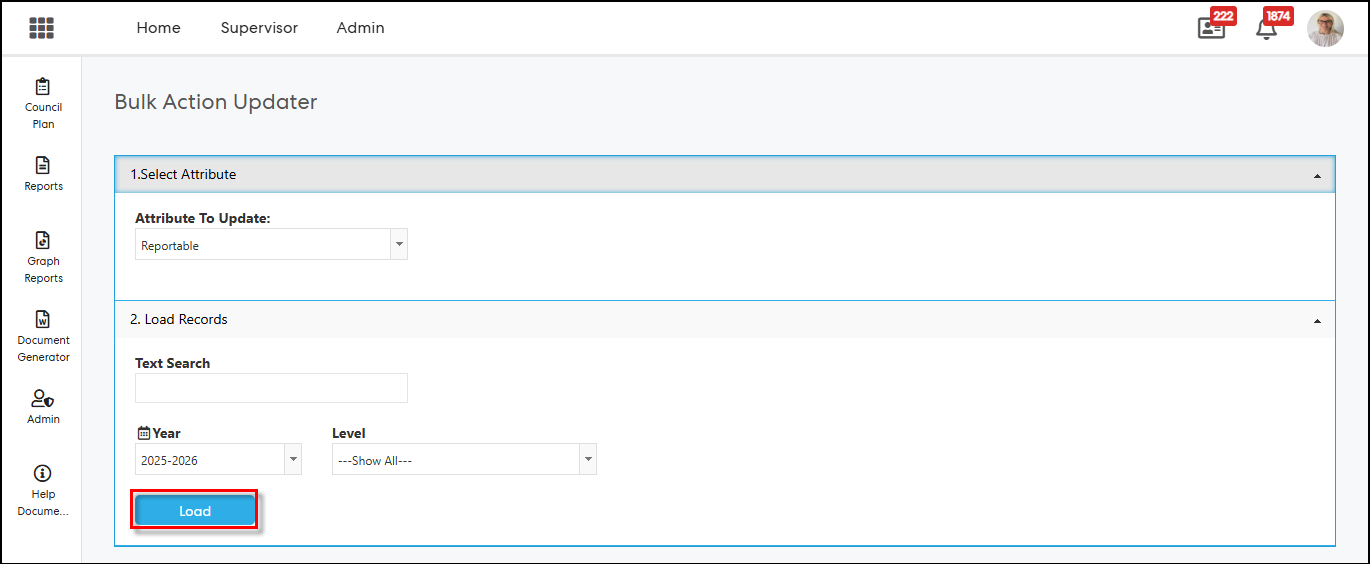Image resolution: width=1370 pixels, height=564 pixels.
Task: Go to the Home menu
Action: coord(158,28)
